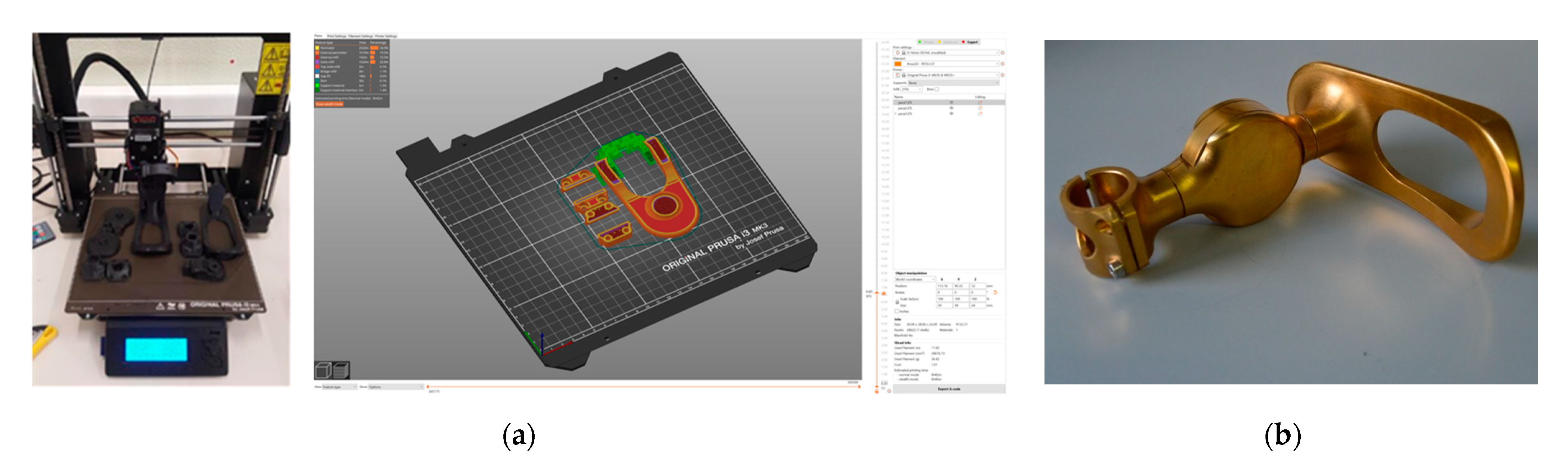Viewport: 1568px width, 461px height.
Task: Click editing icon for peca2 STL
Action: [980, 108]
